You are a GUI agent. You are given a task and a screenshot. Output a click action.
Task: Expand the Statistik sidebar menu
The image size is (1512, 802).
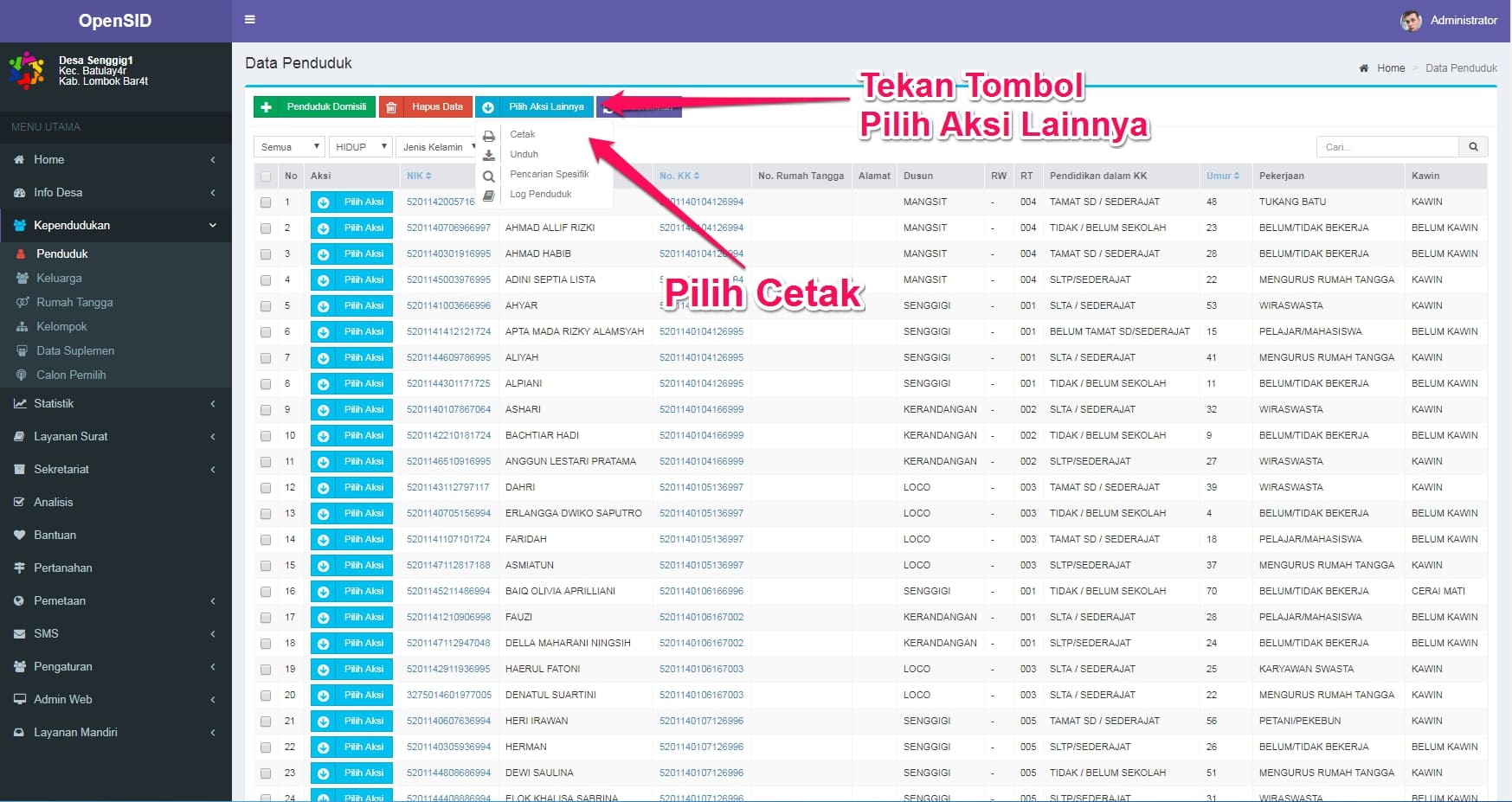tap(116, 403)
